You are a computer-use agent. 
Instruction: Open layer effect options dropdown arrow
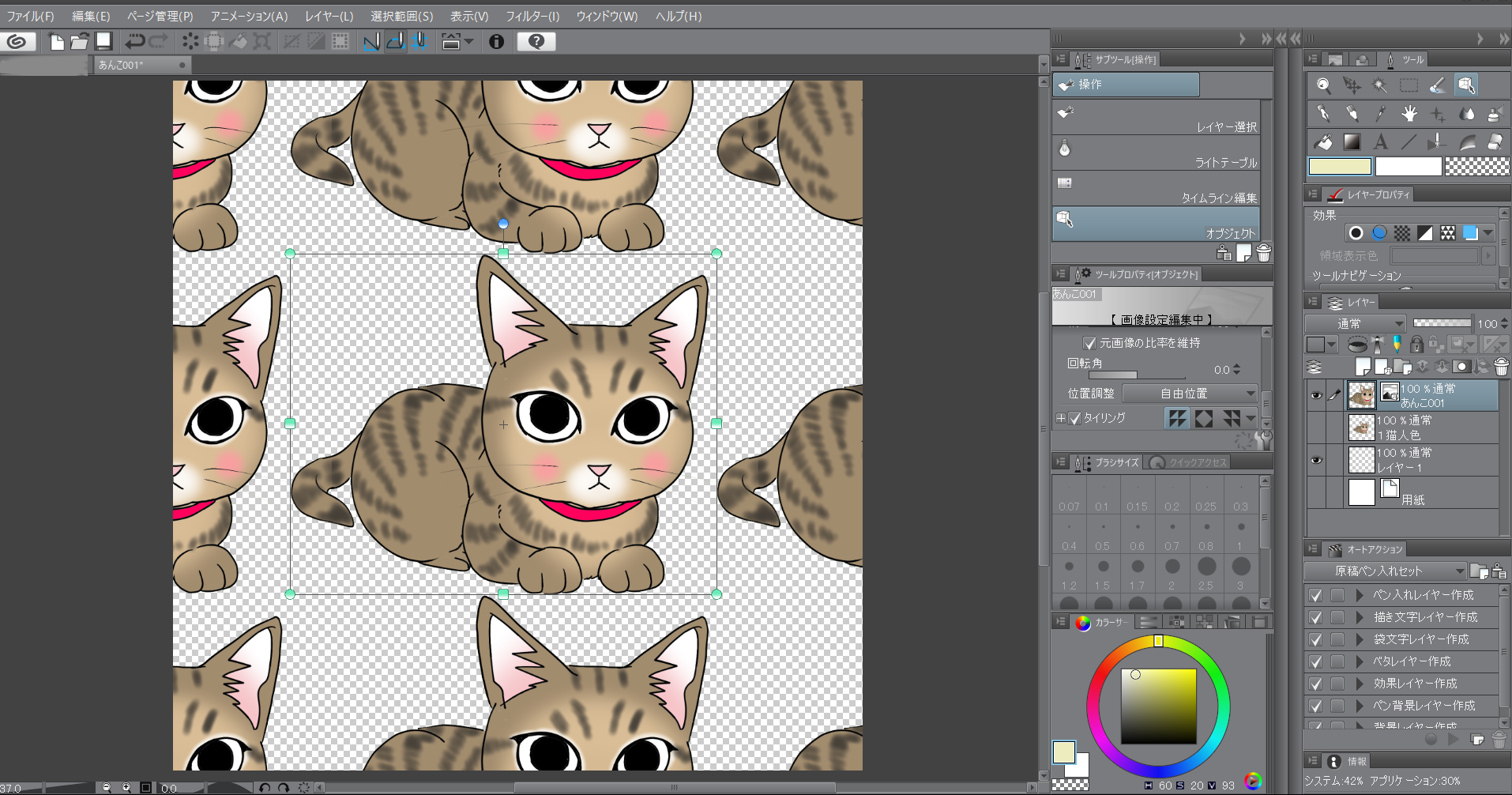coord(1488,233)
